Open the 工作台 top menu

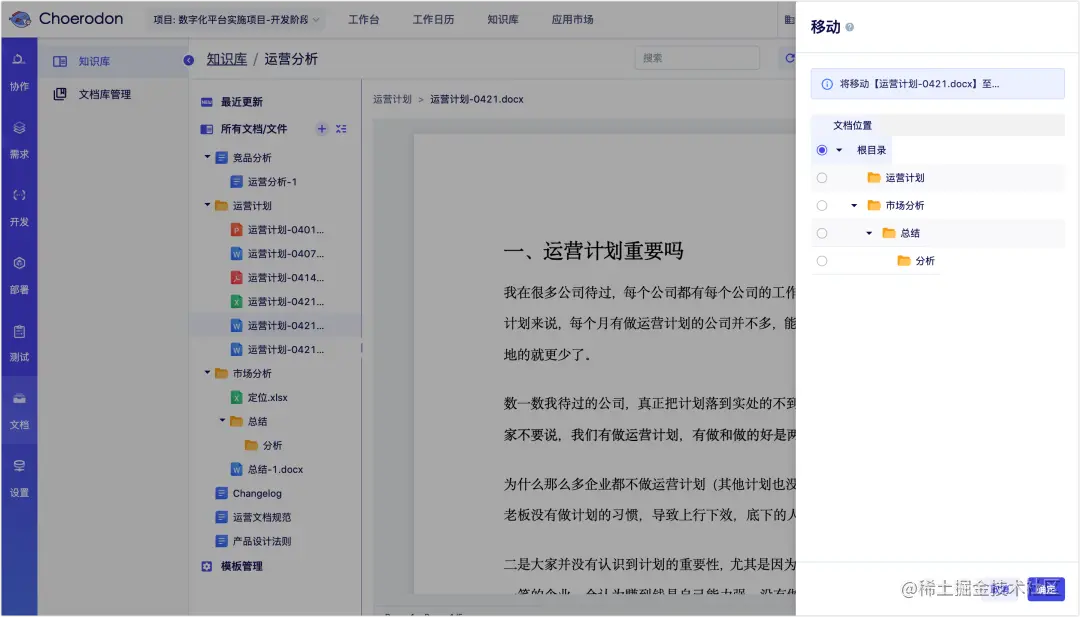tap(364, 20)
